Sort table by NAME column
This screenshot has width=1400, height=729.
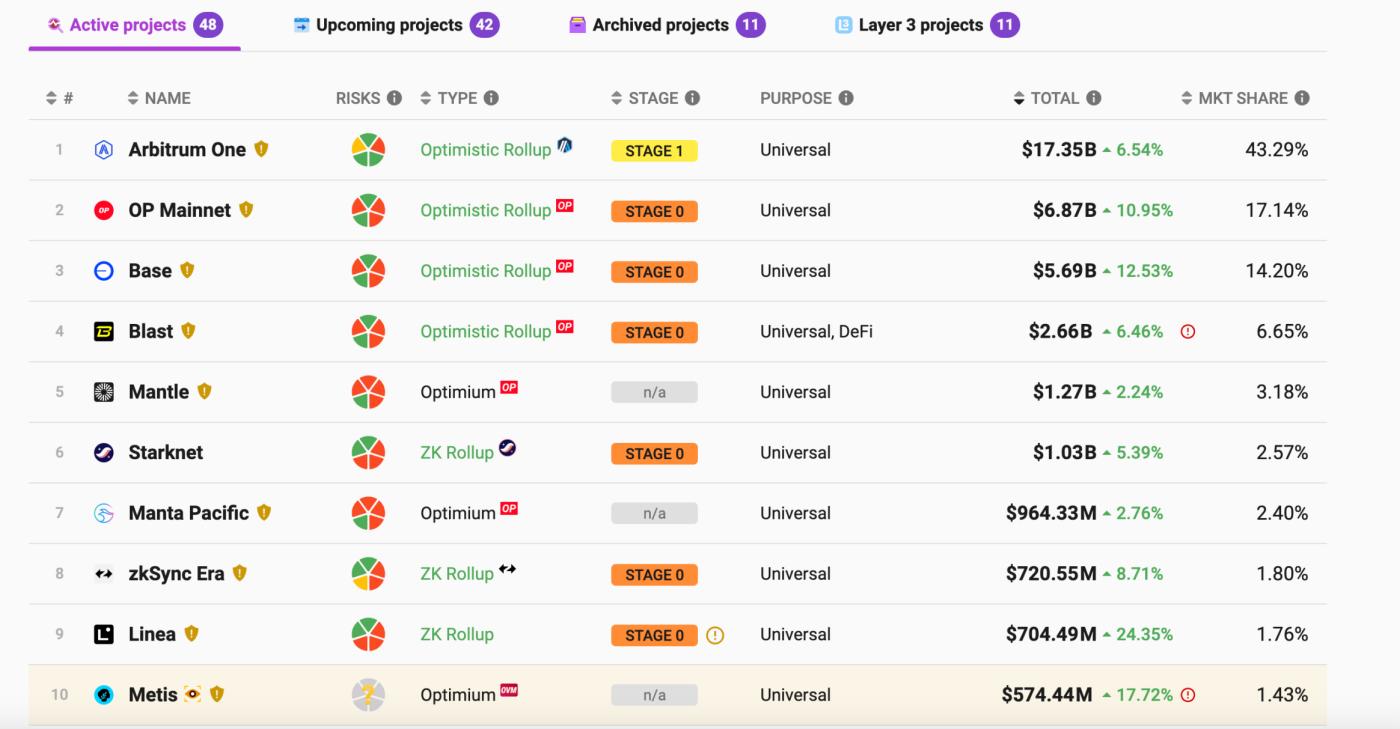158,98
